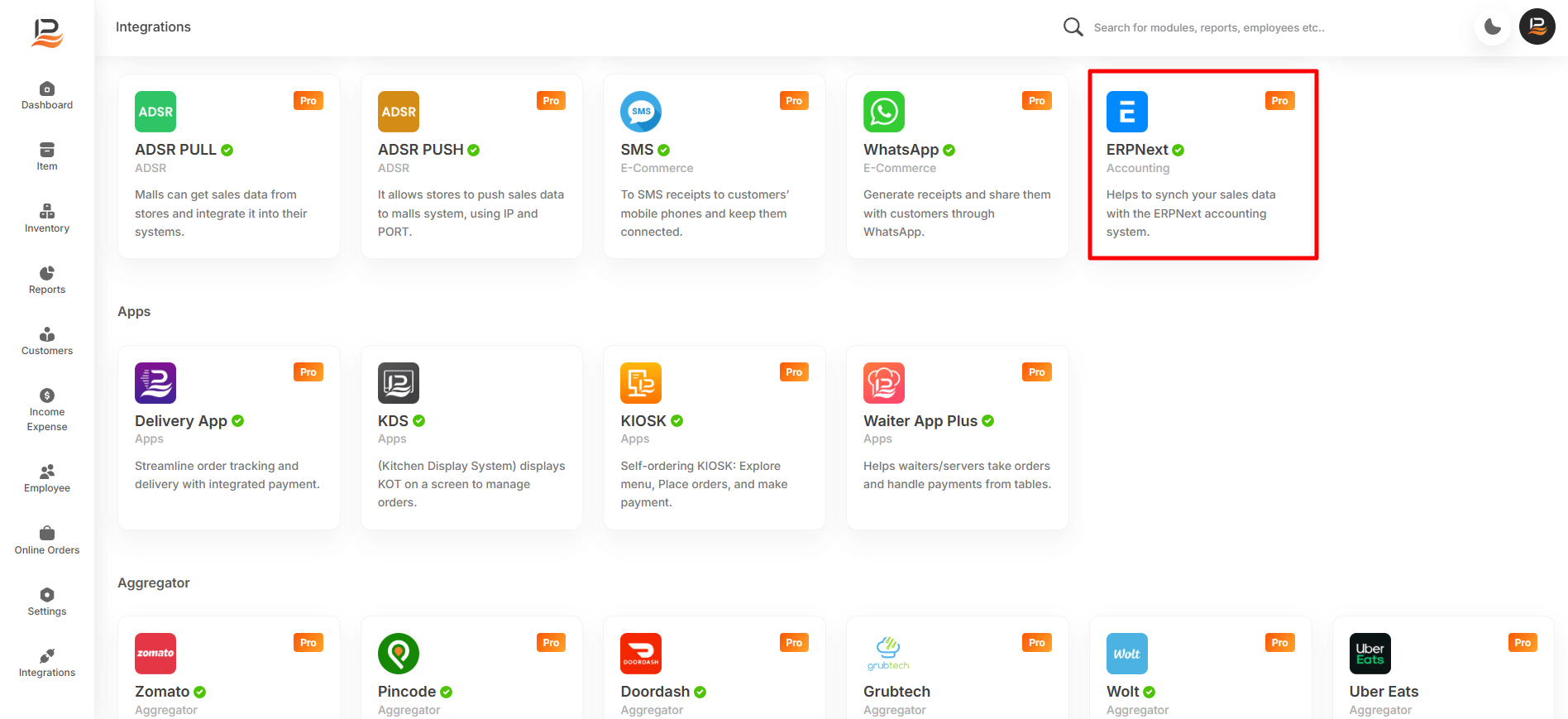Click the Pincode green logo
Image resolution: width=1568 pixels, height=719 pixels.
coord(399,654)
